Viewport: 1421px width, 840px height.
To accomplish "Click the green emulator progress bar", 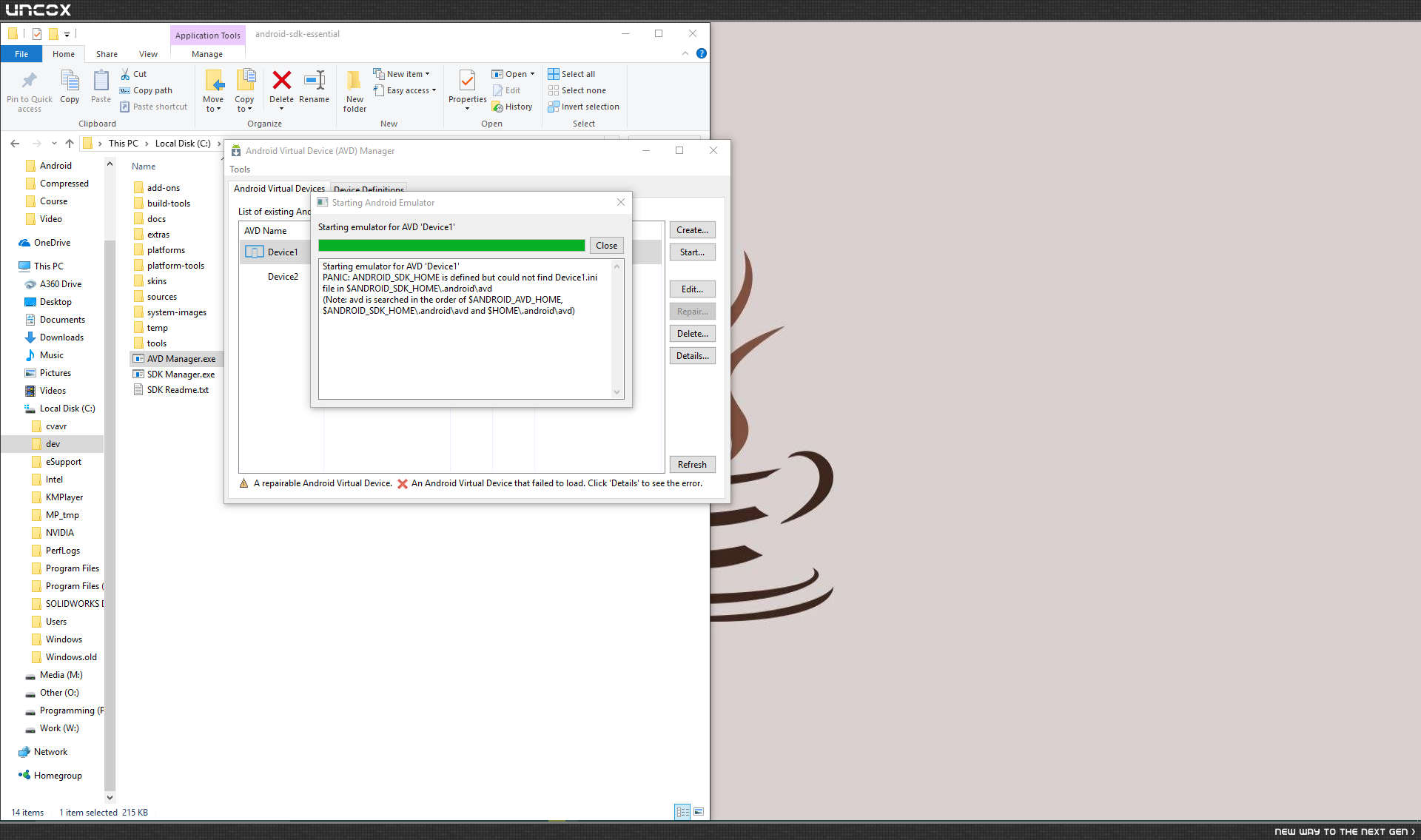I will coord(451,246).
